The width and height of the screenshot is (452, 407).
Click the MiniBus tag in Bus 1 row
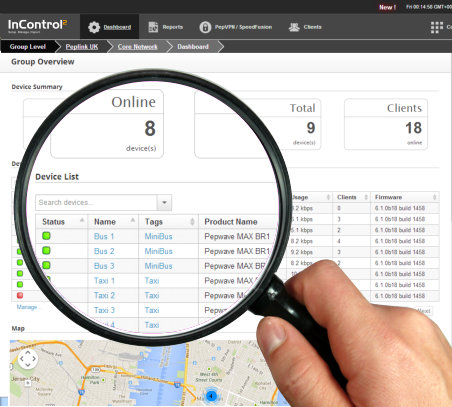158,236
